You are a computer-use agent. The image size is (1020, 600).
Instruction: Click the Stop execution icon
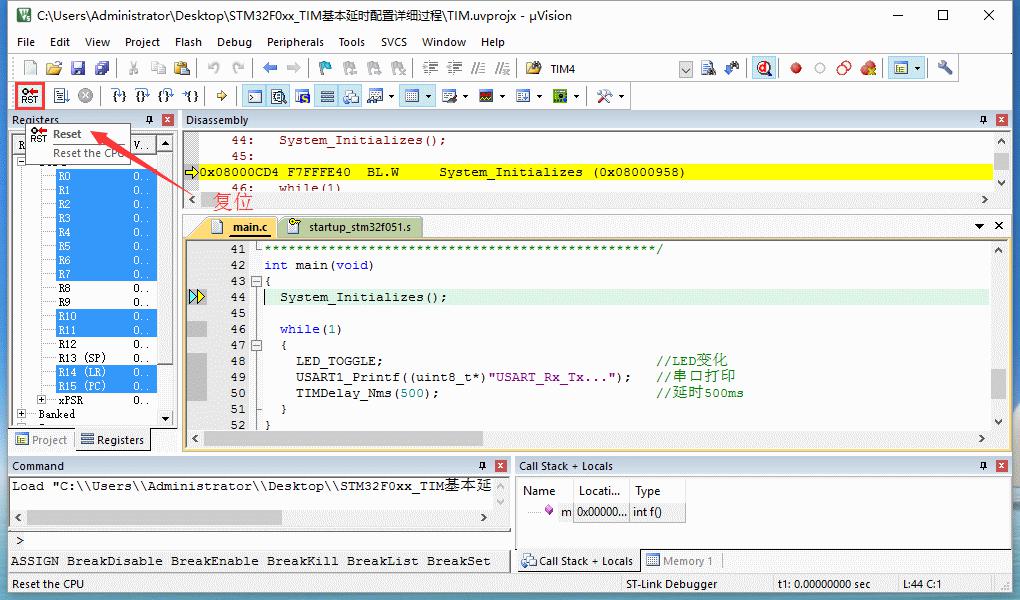point(85,96)
